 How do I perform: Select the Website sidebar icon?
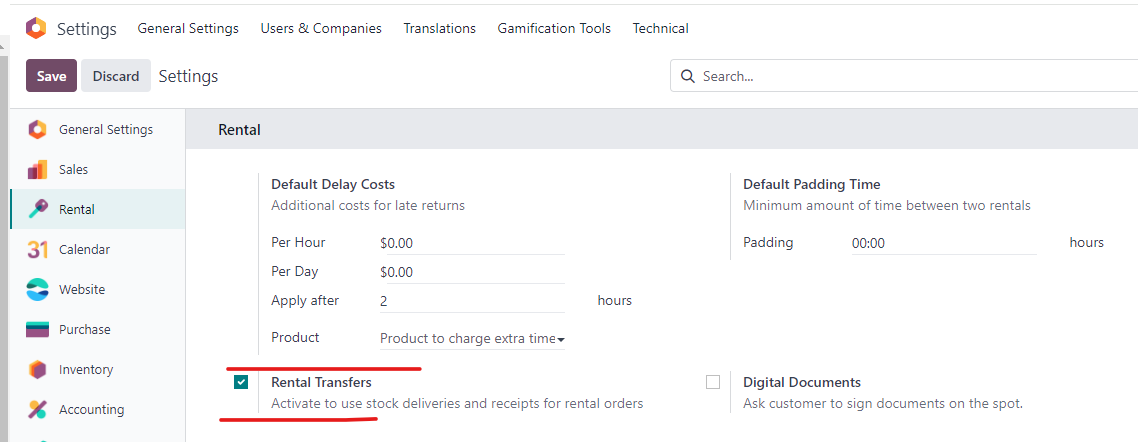coord(37,290)
